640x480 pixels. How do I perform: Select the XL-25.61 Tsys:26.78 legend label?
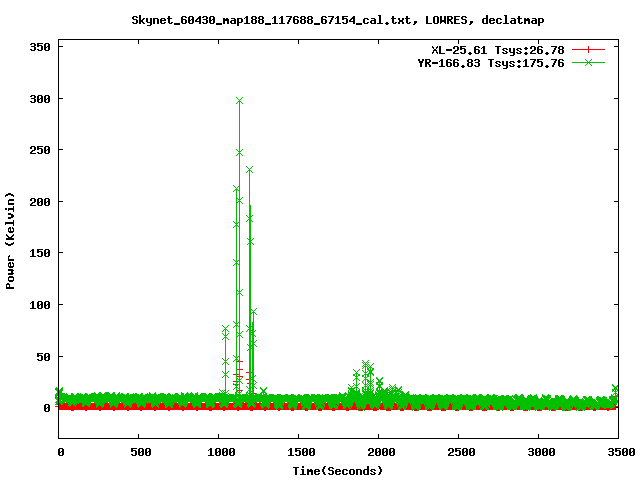click(498, 50)
